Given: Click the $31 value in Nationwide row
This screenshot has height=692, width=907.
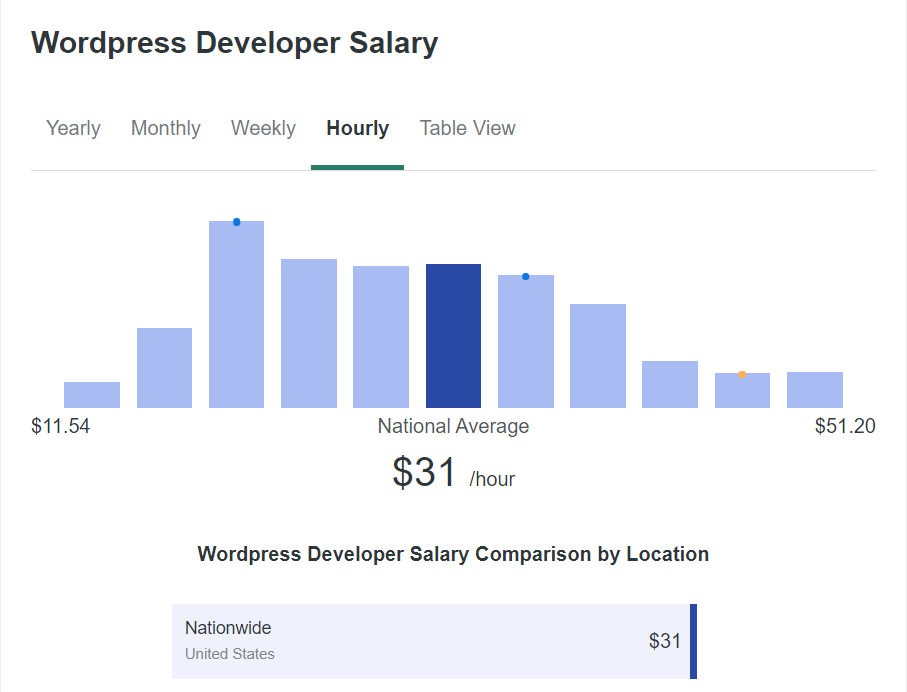Looking at the screenshot, I should [664, 641].
